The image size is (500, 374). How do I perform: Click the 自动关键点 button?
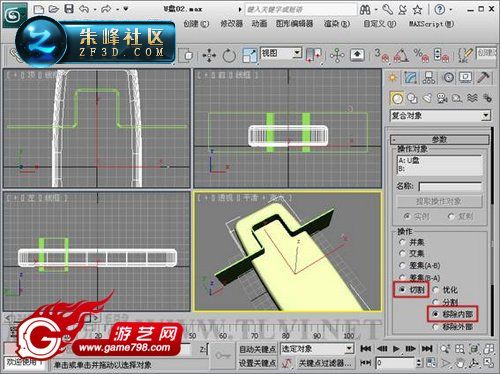(257, 349)
